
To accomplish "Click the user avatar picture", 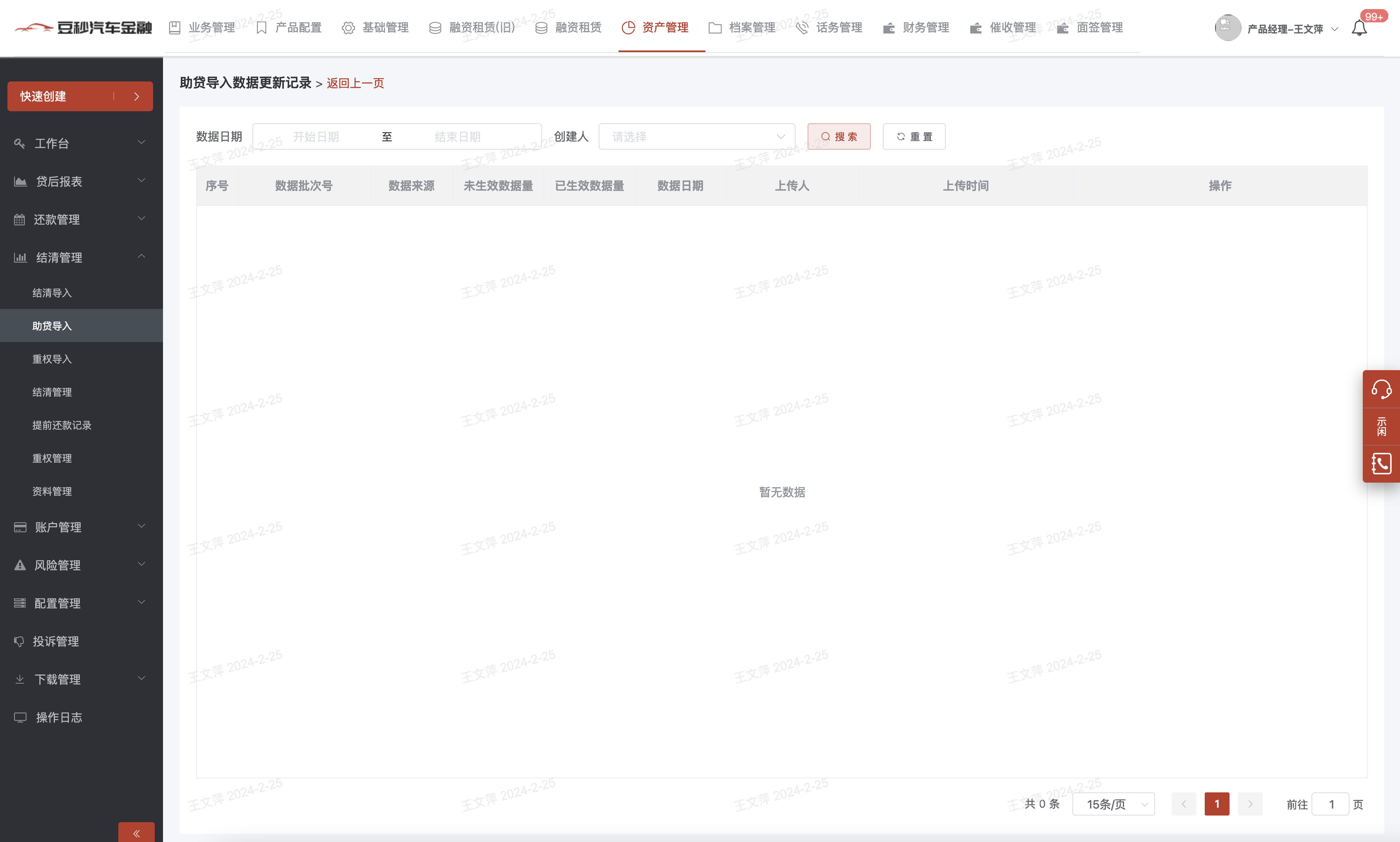I will [x=1227, y=28].
